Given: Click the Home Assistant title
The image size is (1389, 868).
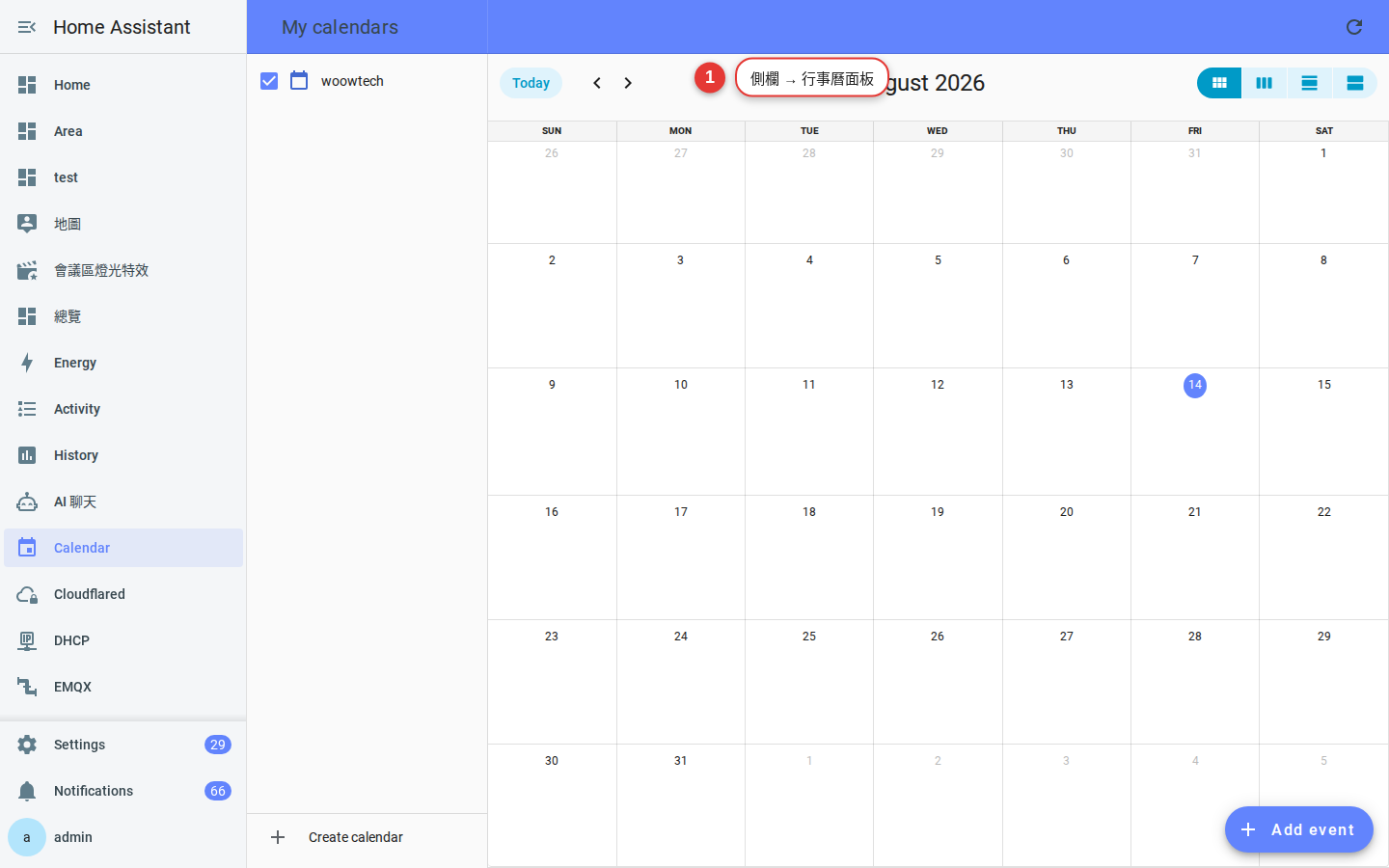Looking at the screenshot, I should point(122,27).
